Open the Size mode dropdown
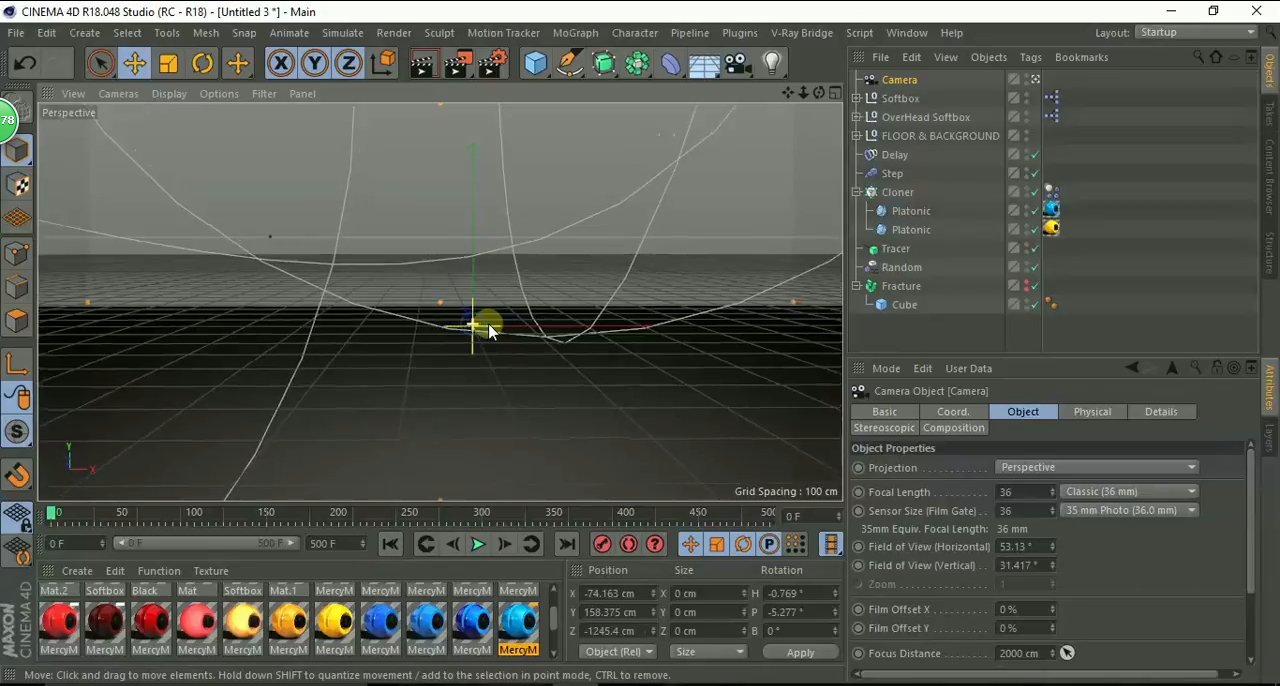1280x686 pixels. click(x=708, y=652)
